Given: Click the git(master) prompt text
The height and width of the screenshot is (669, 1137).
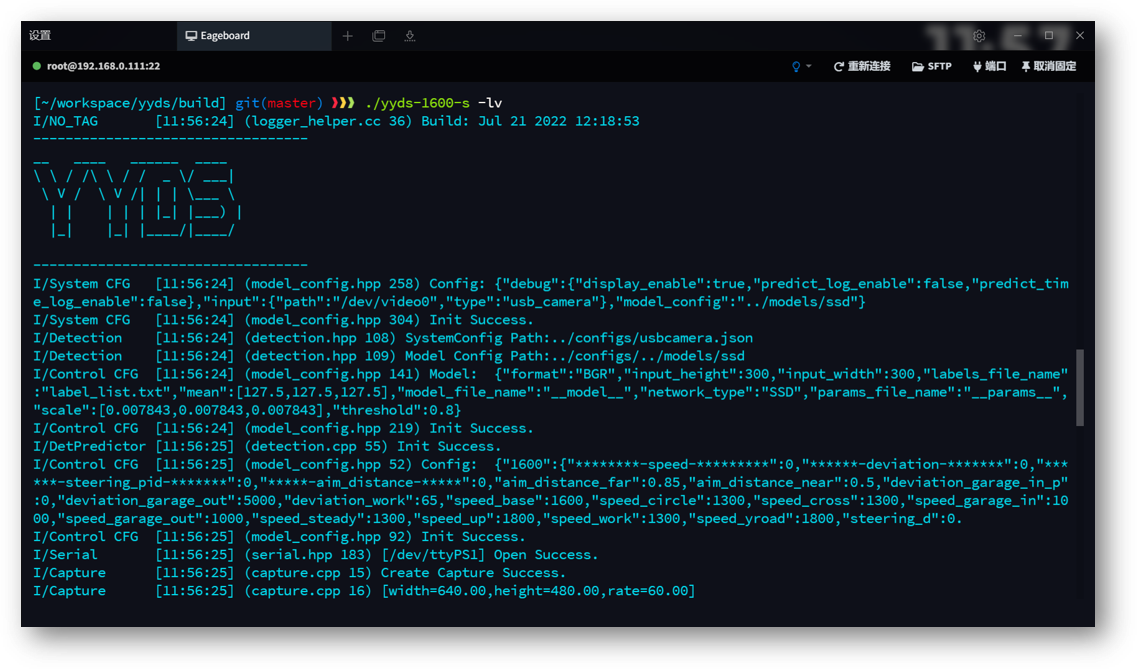Looking at the screenshot, I should click(x=278, y=103).
